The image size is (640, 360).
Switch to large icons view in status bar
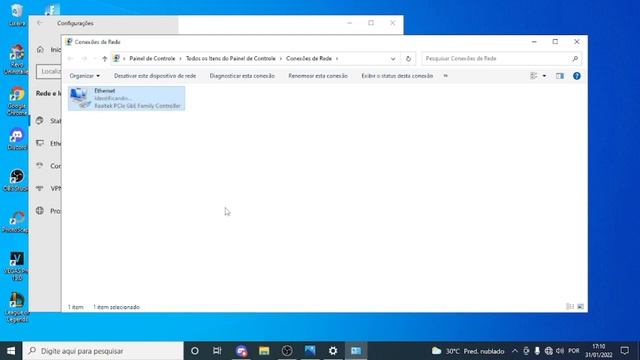(x=580, y=307)
